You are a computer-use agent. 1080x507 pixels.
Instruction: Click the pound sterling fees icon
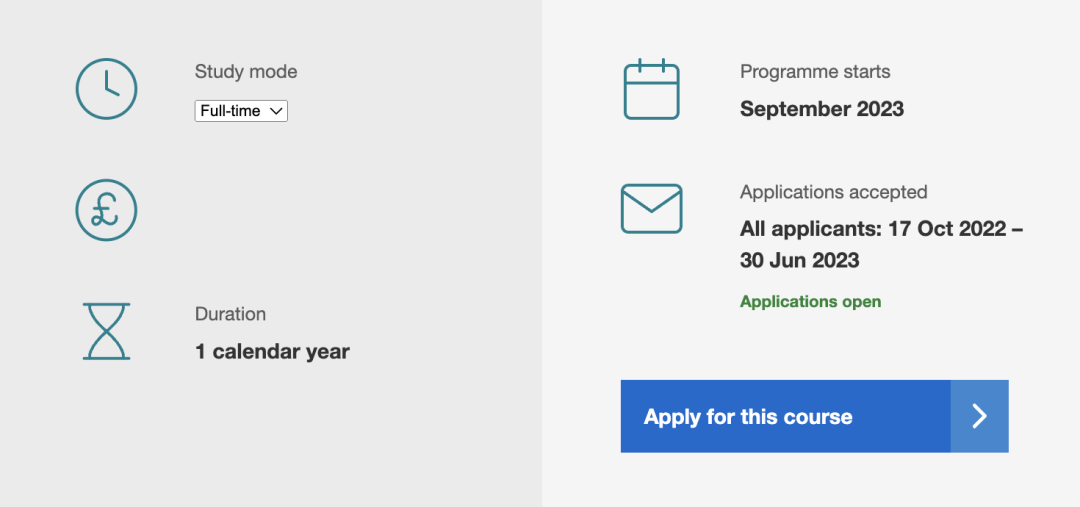106,210
